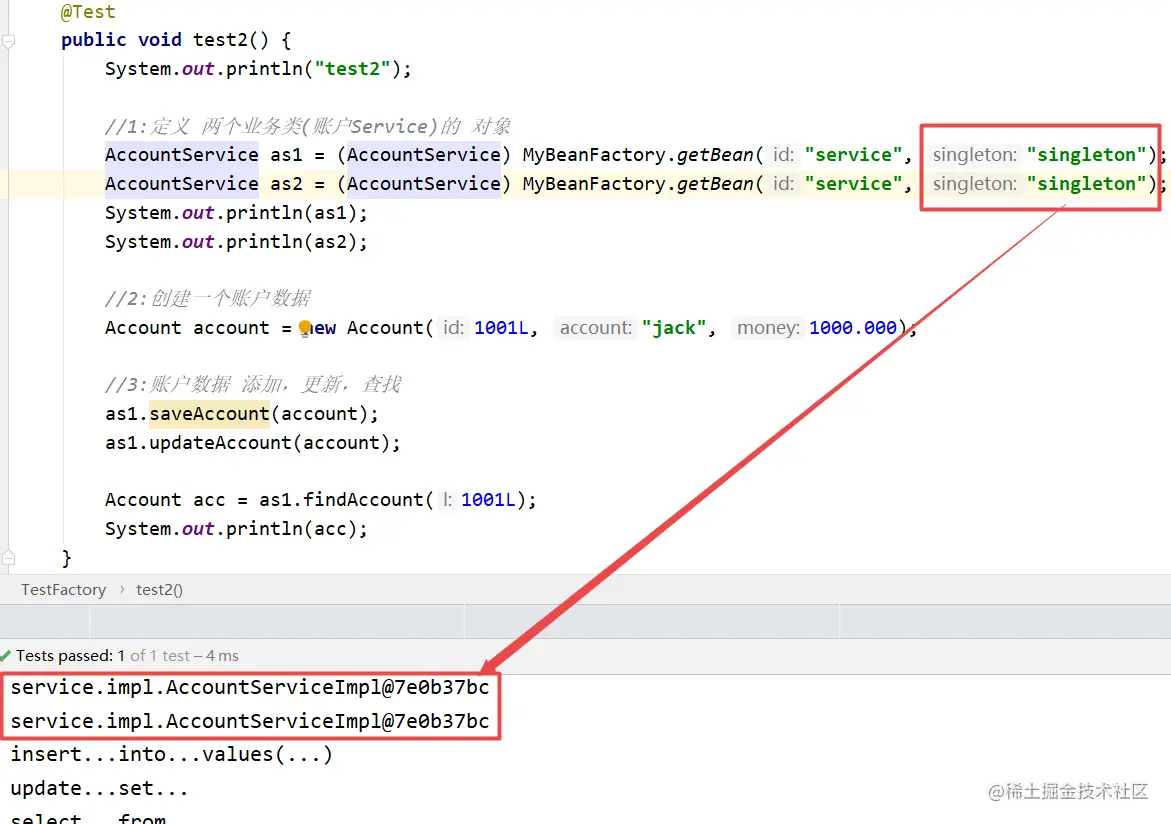Click the "money:" parameter inlay hint
Screen dimensions: 1171x824
point(768,328)
